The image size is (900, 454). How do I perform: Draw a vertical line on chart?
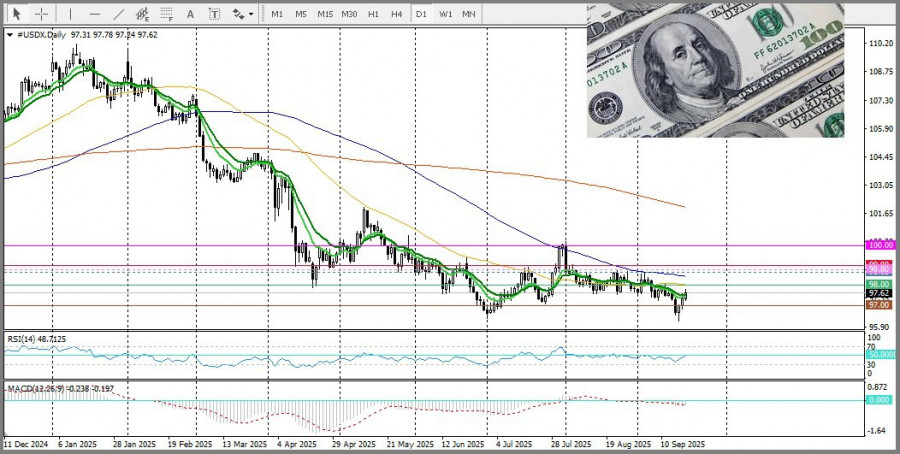[70, 14]
